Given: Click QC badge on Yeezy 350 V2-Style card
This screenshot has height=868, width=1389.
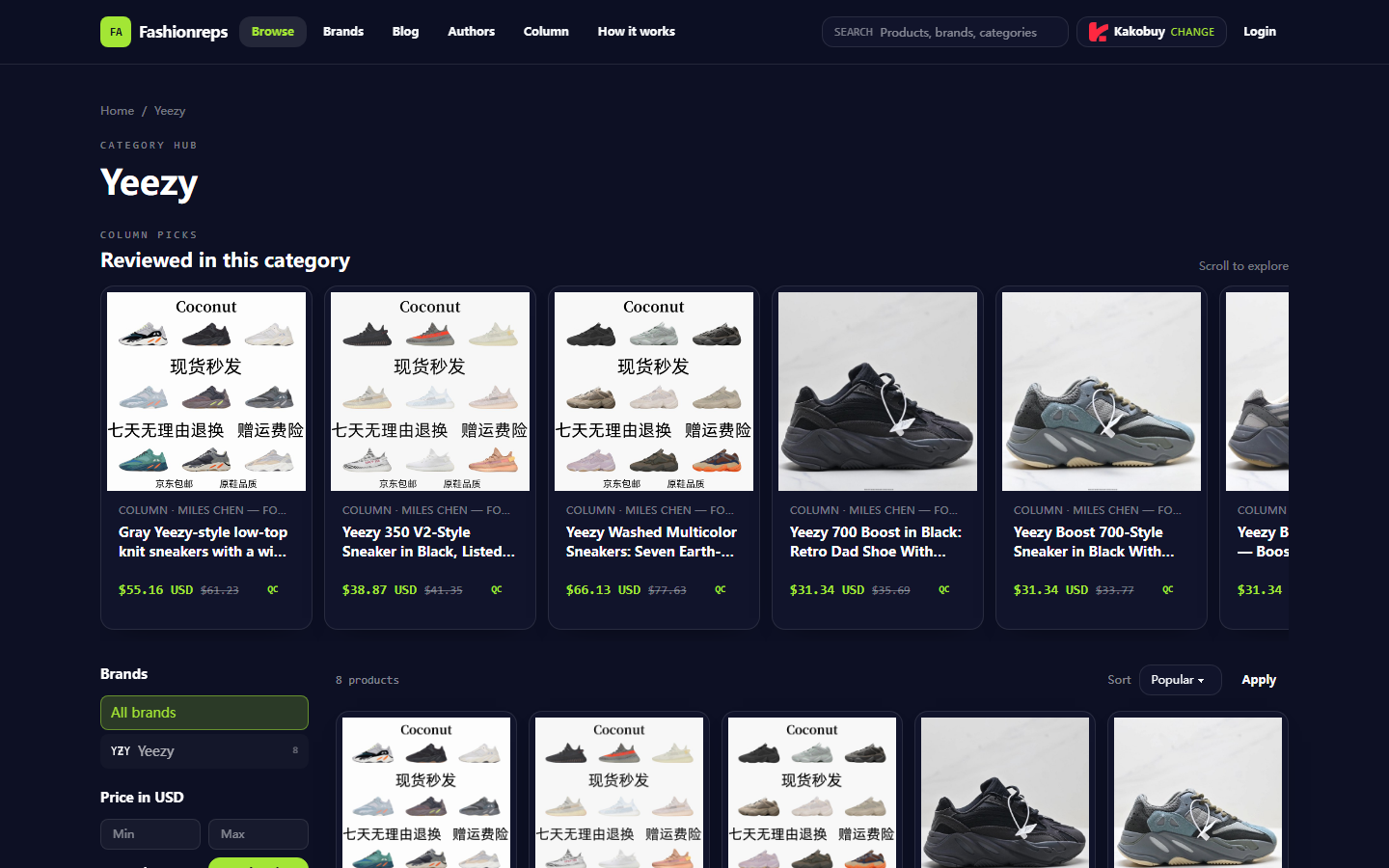Looking at the screenshot, I should (x=497, y=589).
